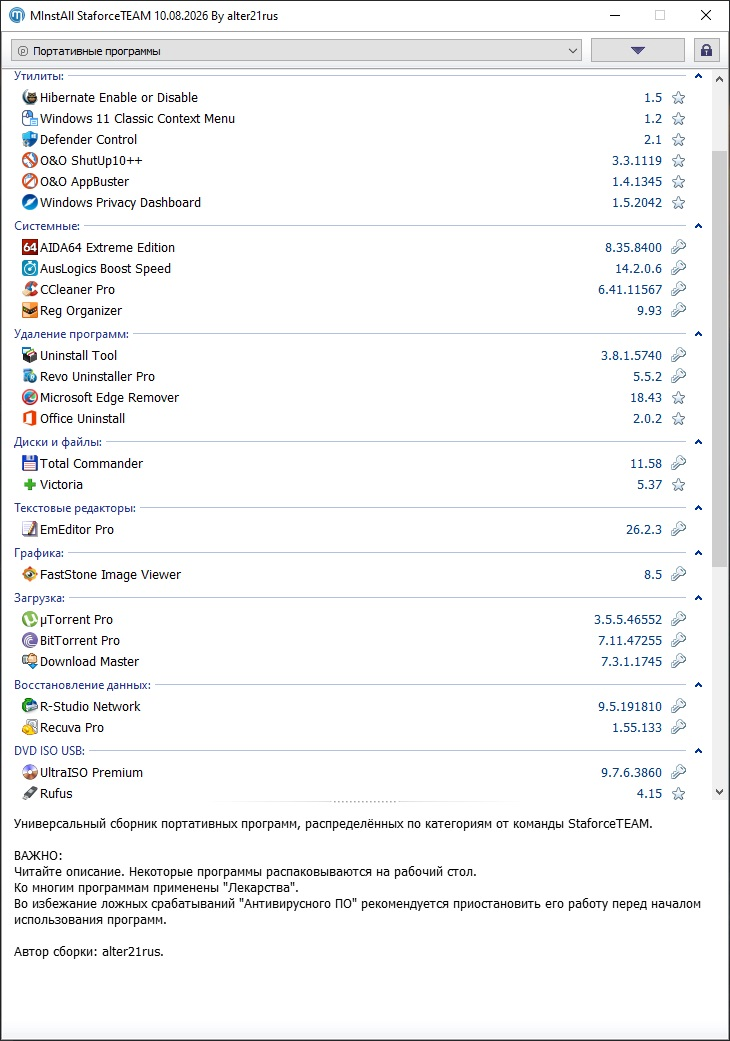Click the list scrollbar's up arrow
Image resolution: width=730 pixels, height=1041 pixels.
click(719, 79)
